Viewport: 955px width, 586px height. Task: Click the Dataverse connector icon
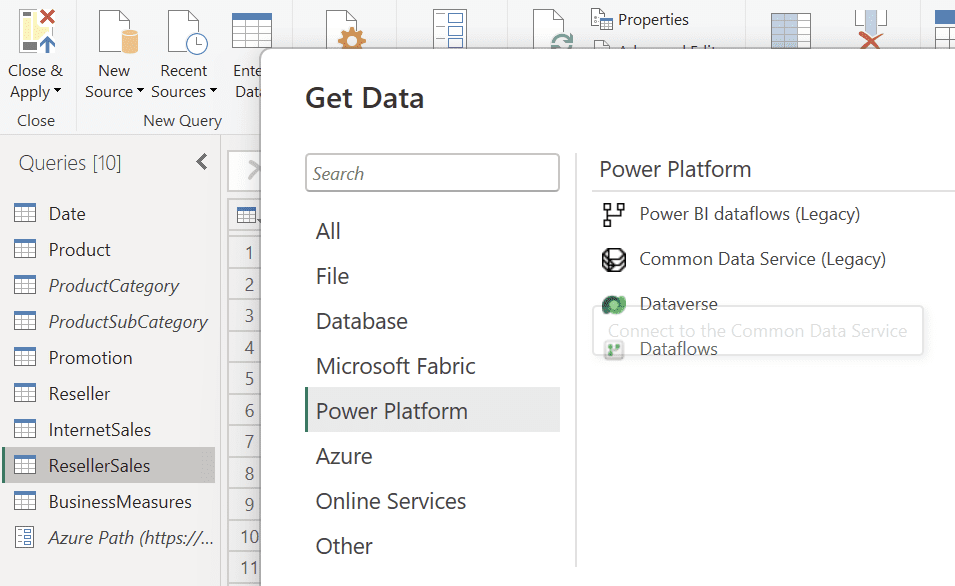(x=613, y=304)
